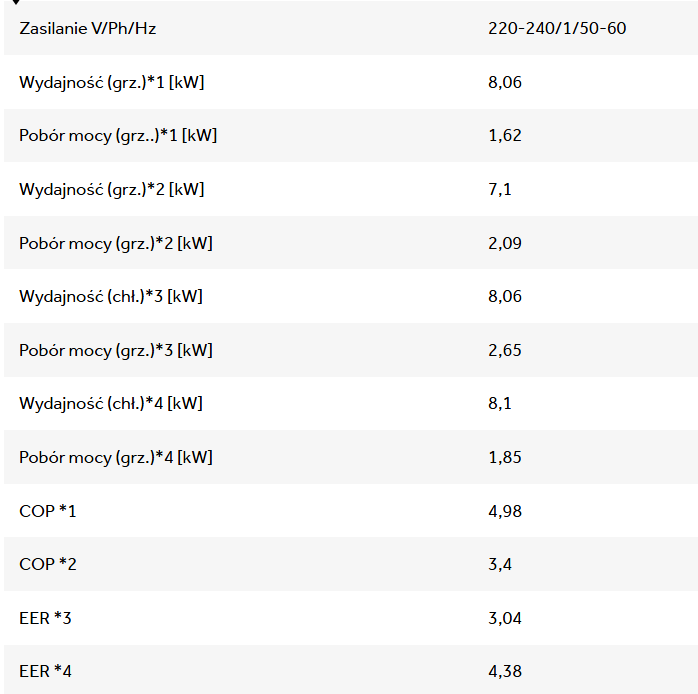Select the 220-240/1/50-60 power supply value
Viewport: 698px width, 694px height.
click(x=557, y=28)
